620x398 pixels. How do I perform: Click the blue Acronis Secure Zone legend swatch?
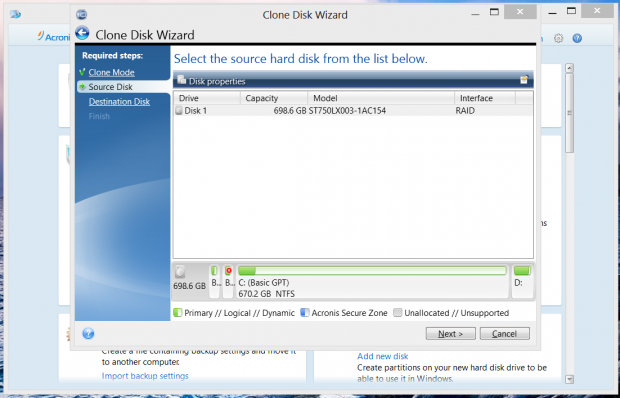[304, 313]
